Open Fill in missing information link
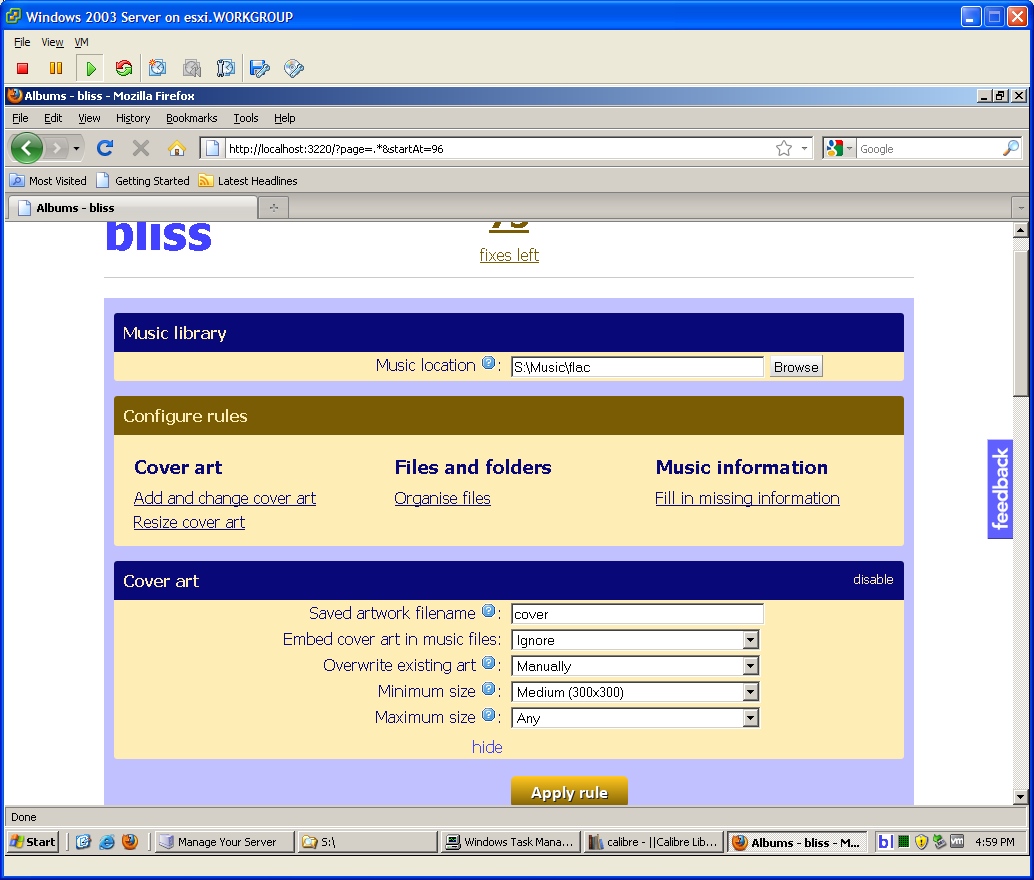 pyautogui.click(x=747, y=498)
